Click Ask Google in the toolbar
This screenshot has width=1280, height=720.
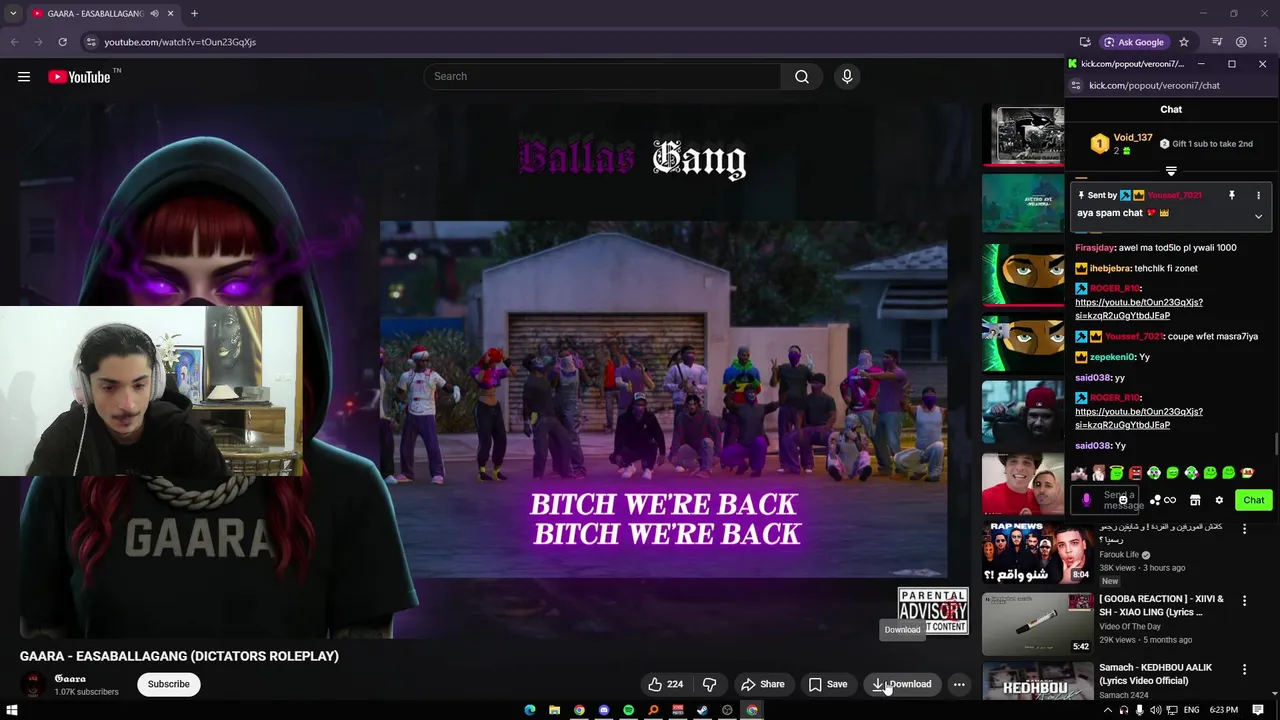coord(1134,42)
